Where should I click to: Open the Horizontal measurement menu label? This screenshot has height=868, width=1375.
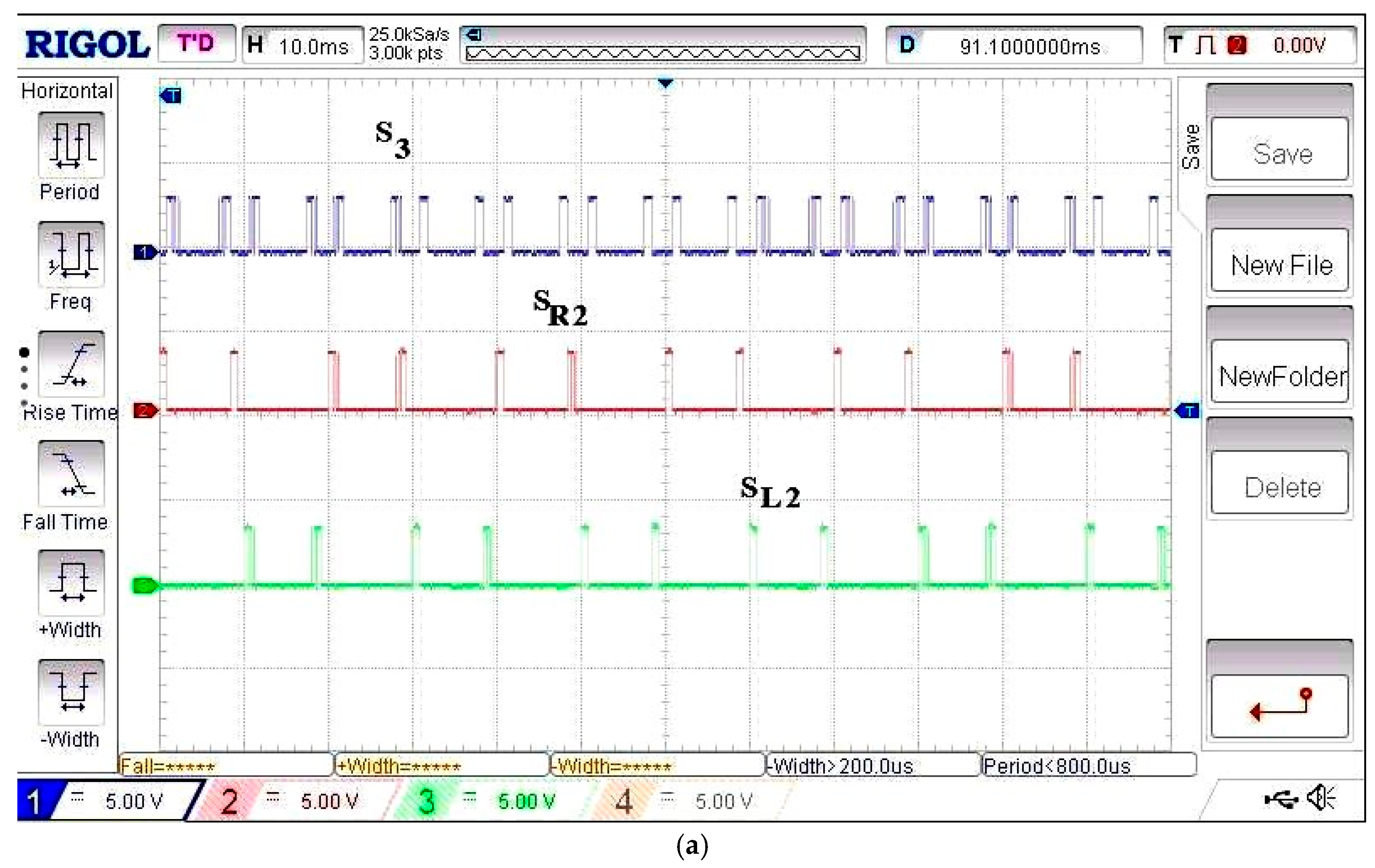click(67, 91)
